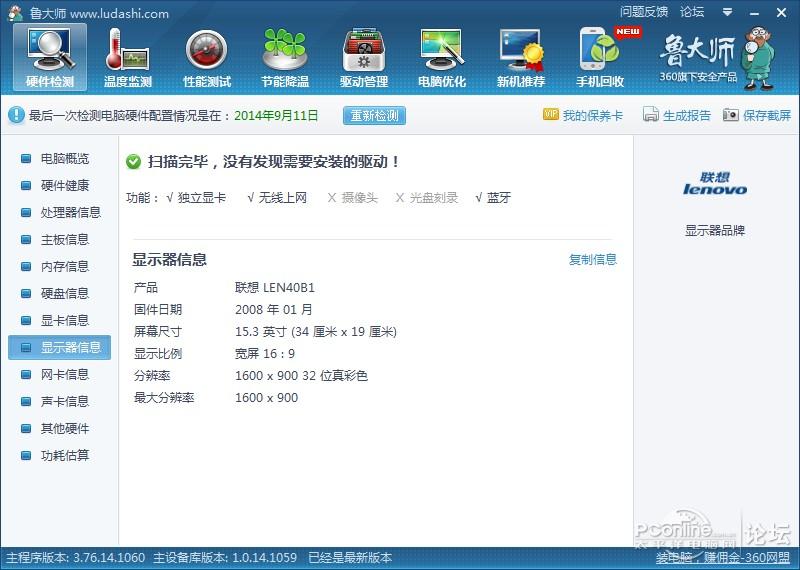The image size is (800, 570).
Task: Open the title bar dropdown menu arrow
Action: pyautogui.click(x=728, y=12)
